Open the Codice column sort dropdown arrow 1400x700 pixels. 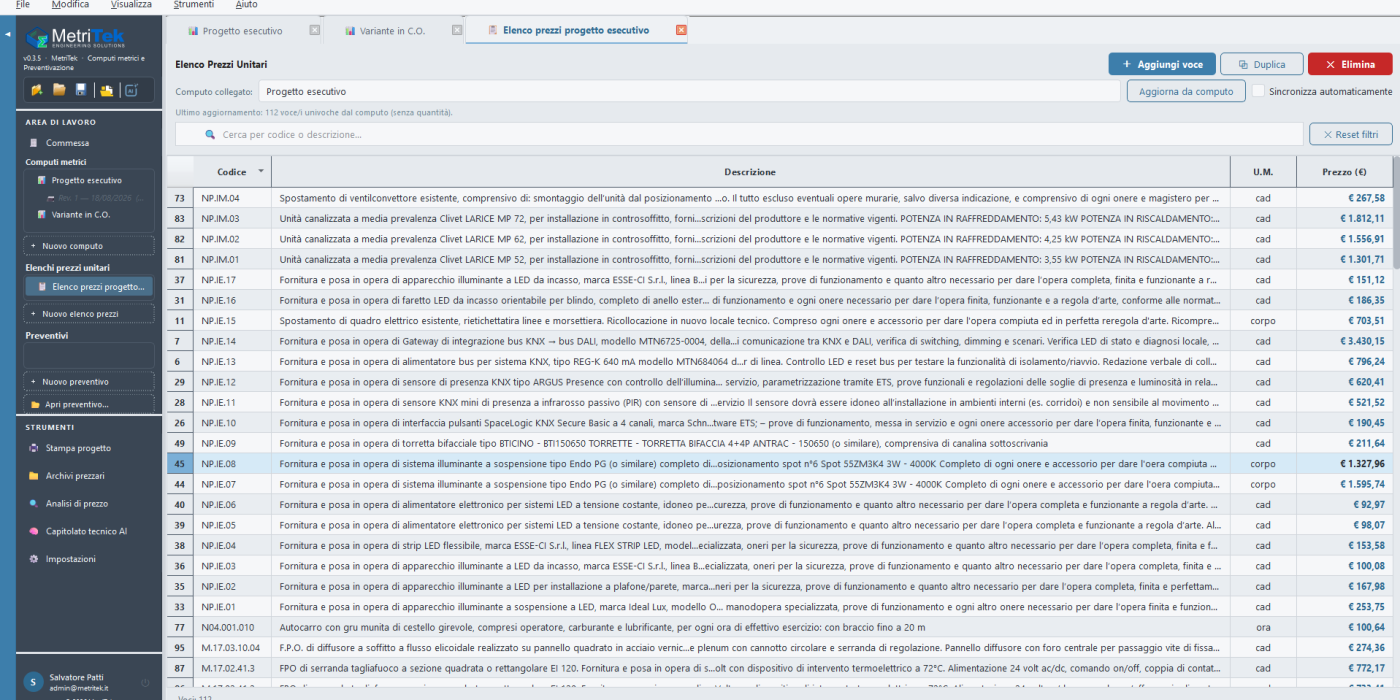point(261,171)
